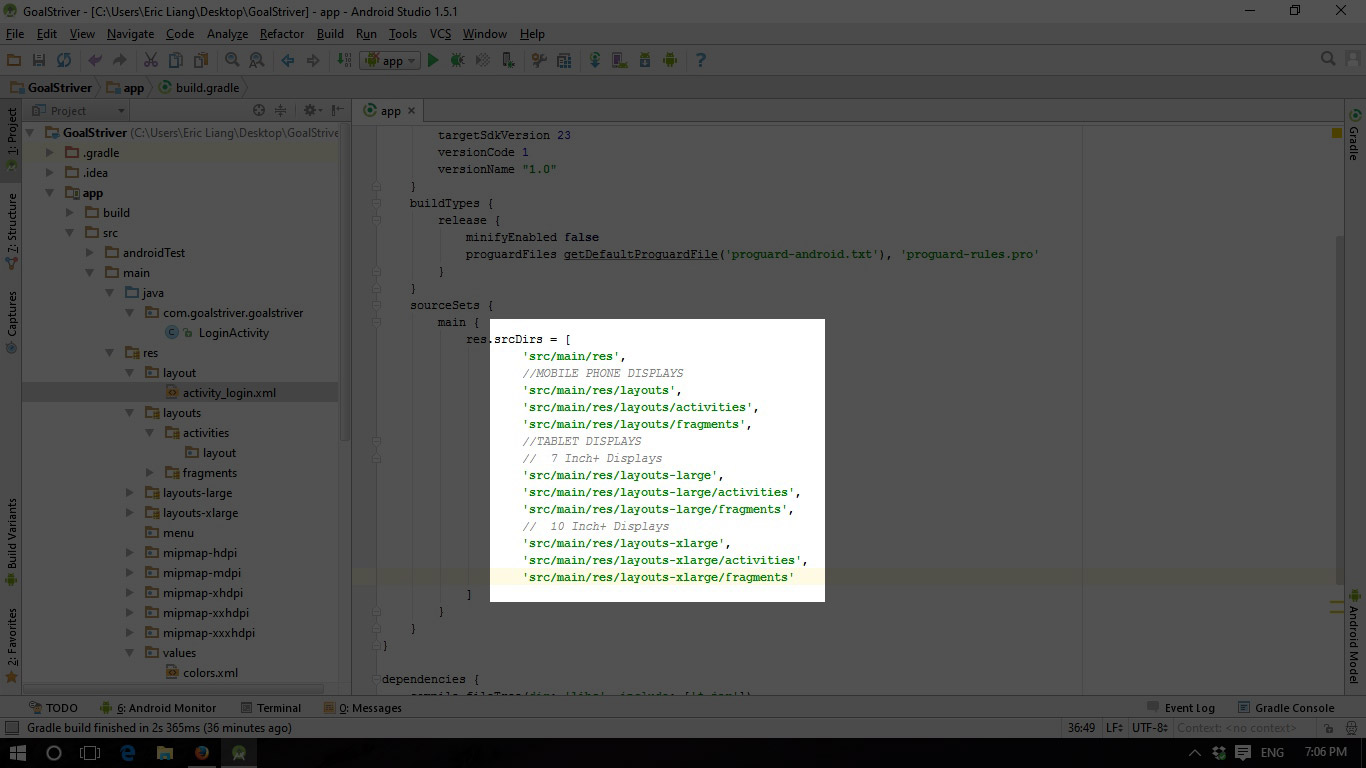
Task: Expand the layouts-xlarge folder
Action: click(130, 513)
